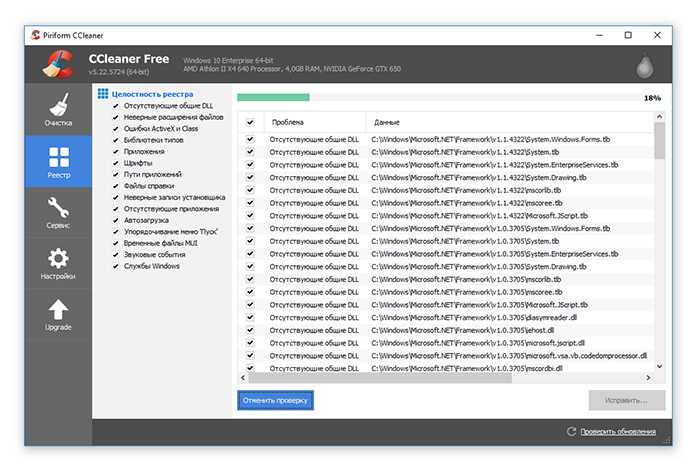
Task: Click the Целостность реестра heading
Action: (x=152, y=94)
